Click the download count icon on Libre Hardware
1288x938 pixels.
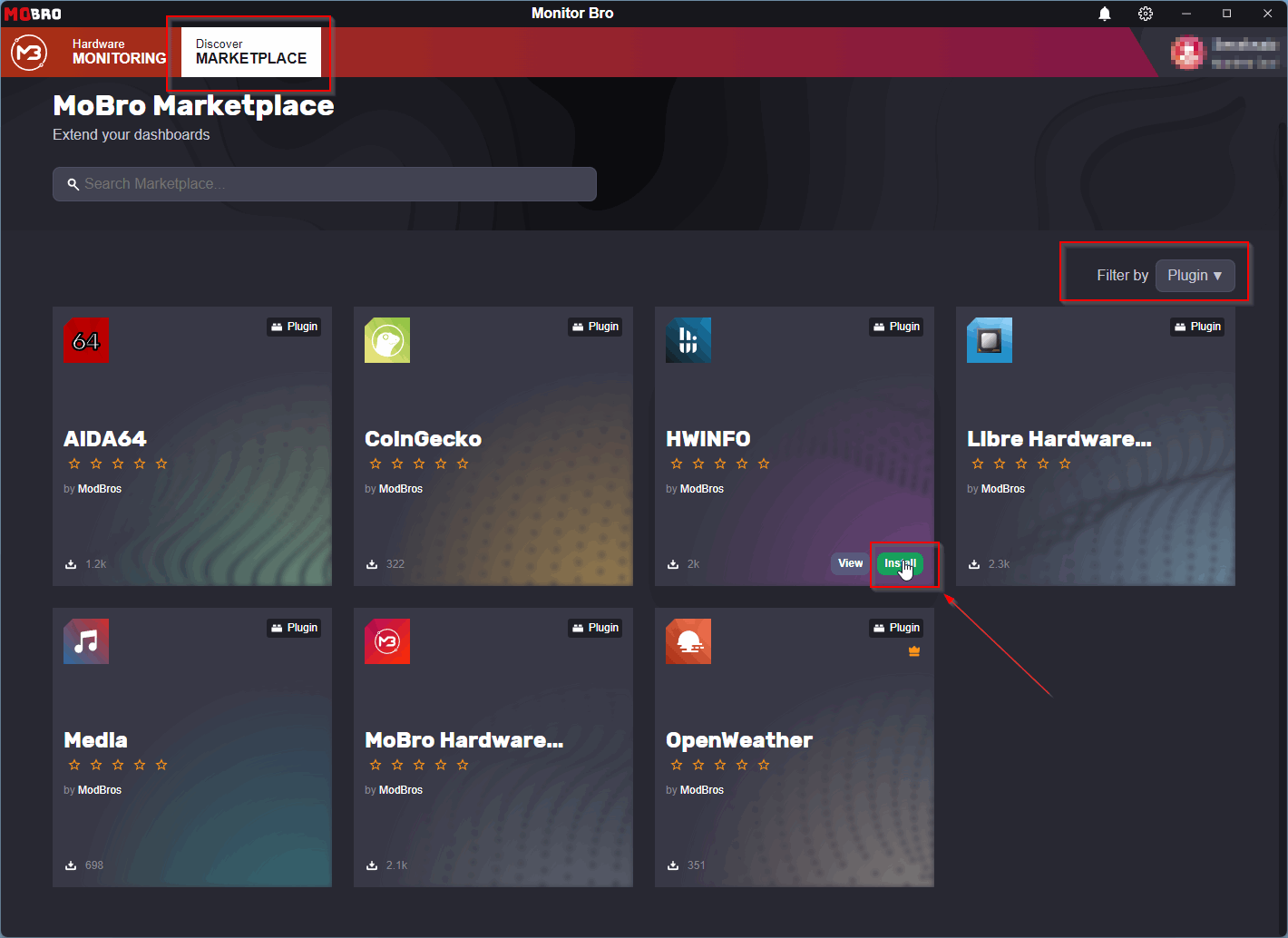(x=974, y=564)
